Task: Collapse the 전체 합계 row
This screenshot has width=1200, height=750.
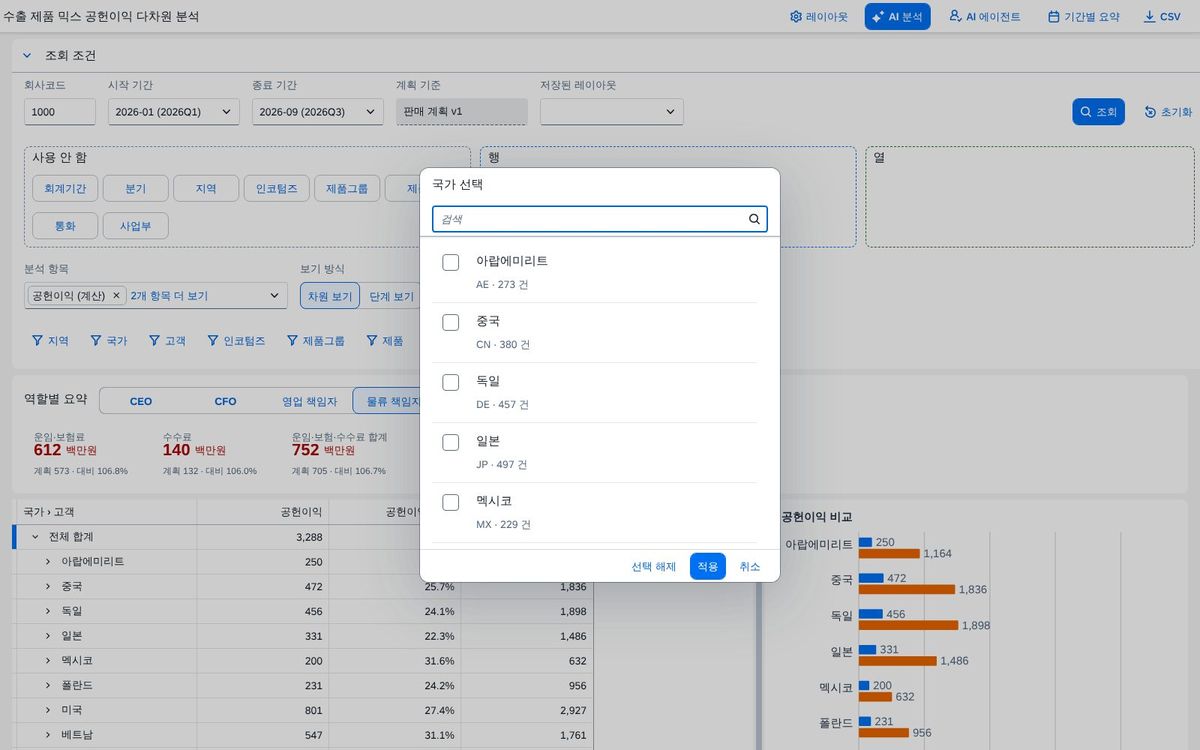Action: [35, 537]
